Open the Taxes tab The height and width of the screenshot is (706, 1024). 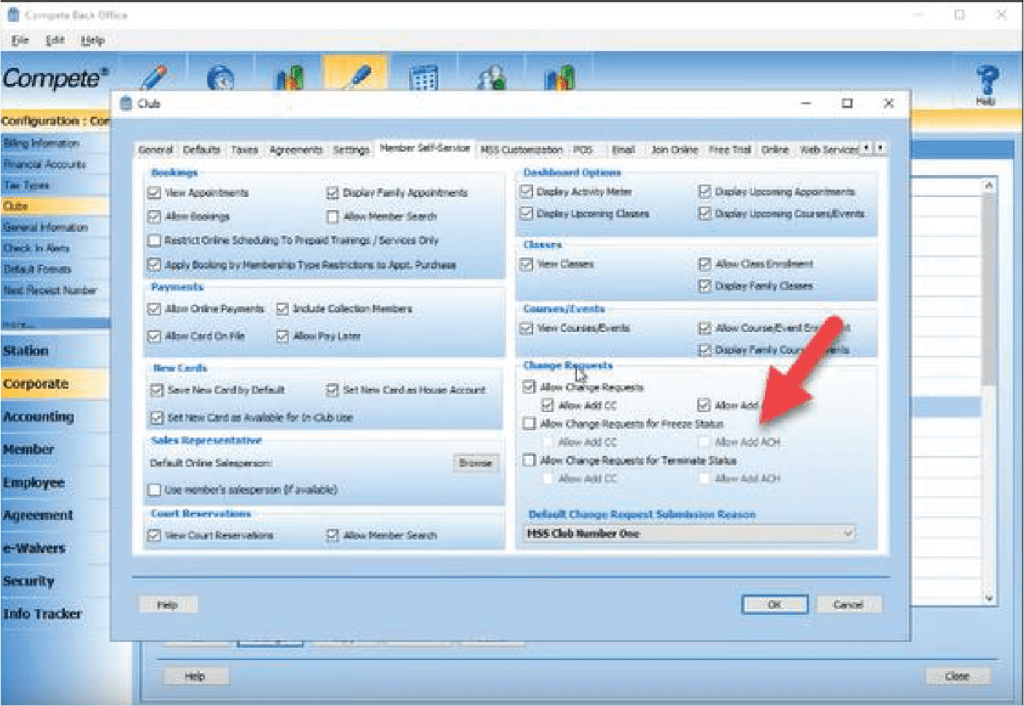pyautogui.click(x=244, y=150)
